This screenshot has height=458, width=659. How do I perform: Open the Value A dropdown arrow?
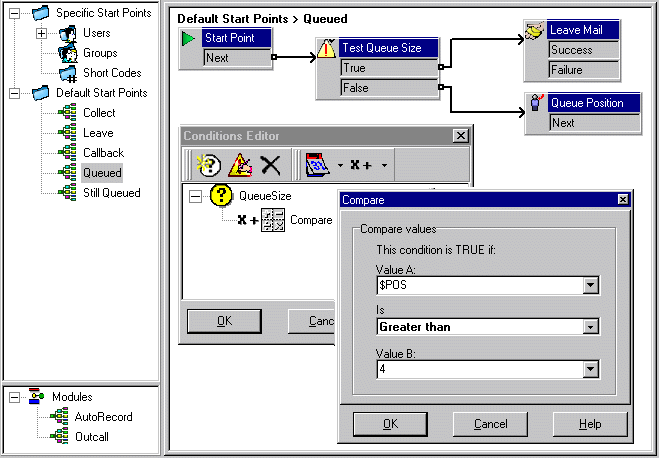(590, 285)
